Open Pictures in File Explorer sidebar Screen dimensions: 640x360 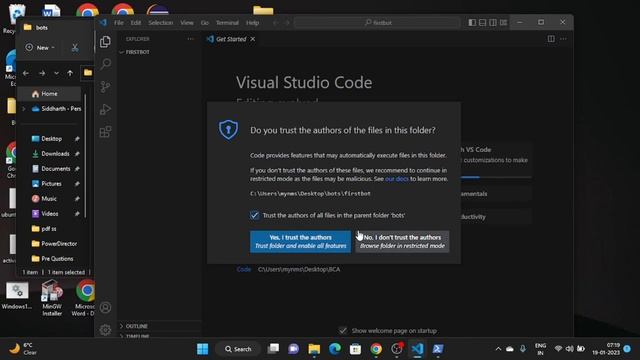(52, 184)
